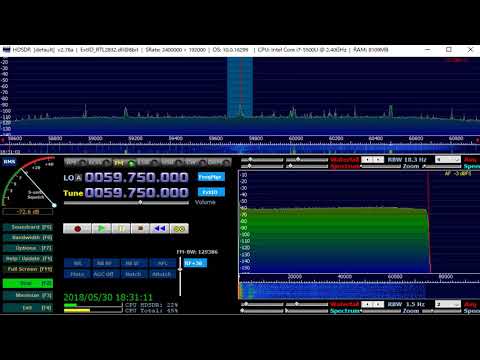Click the green Stop [F2] button

coord(28,283)
